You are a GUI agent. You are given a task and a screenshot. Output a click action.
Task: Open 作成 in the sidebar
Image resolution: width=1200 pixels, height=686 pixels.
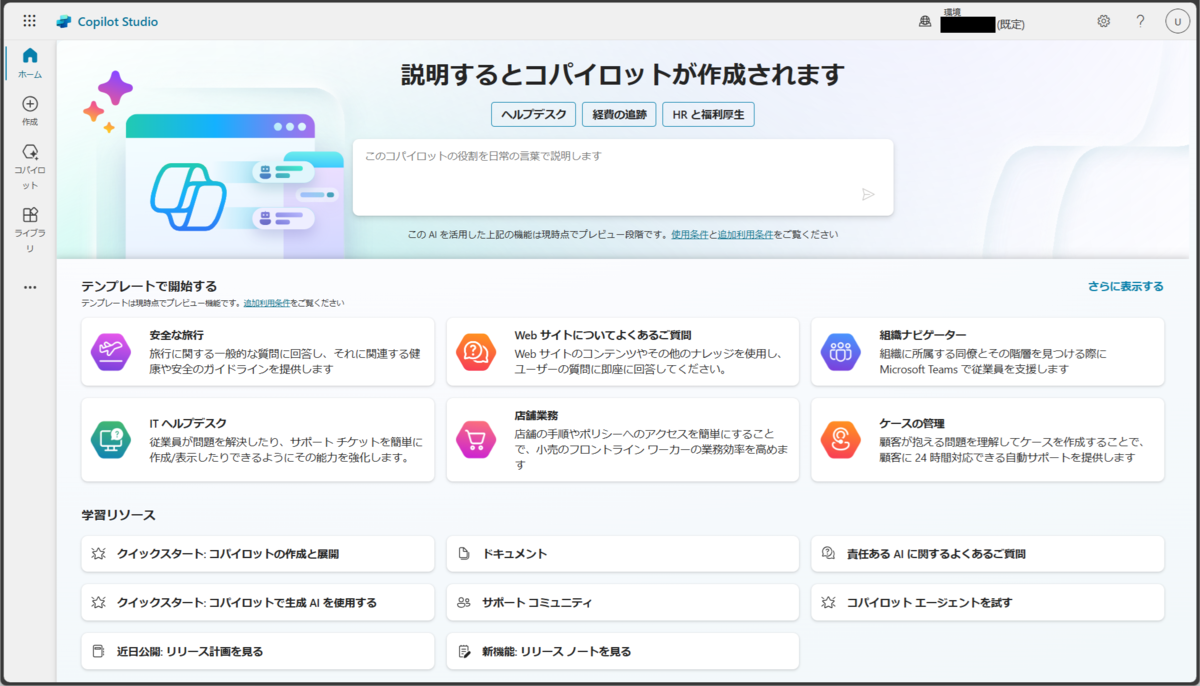pos(30,111)
